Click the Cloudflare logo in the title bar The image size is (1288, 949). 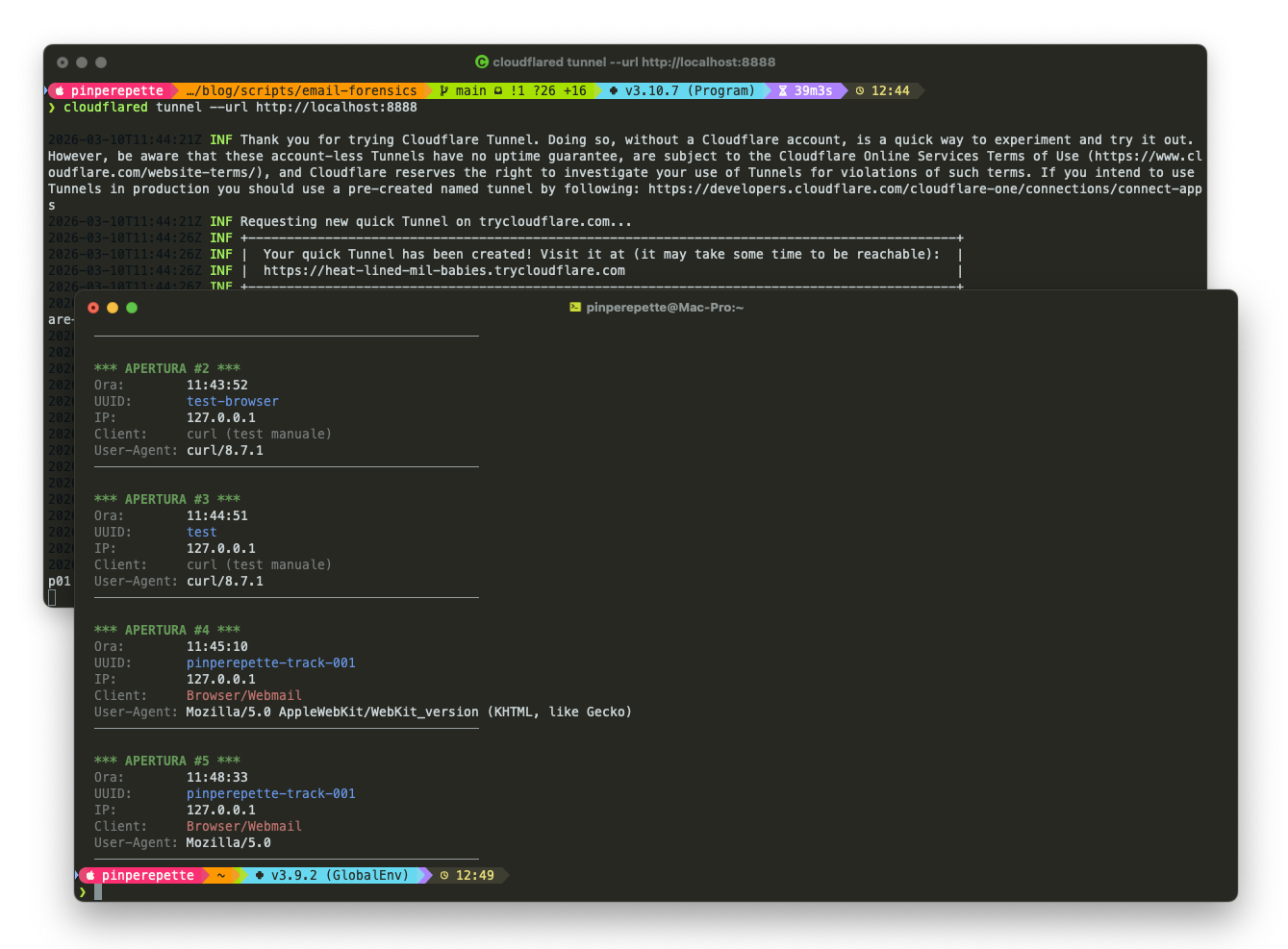click(x=481, y=62)
